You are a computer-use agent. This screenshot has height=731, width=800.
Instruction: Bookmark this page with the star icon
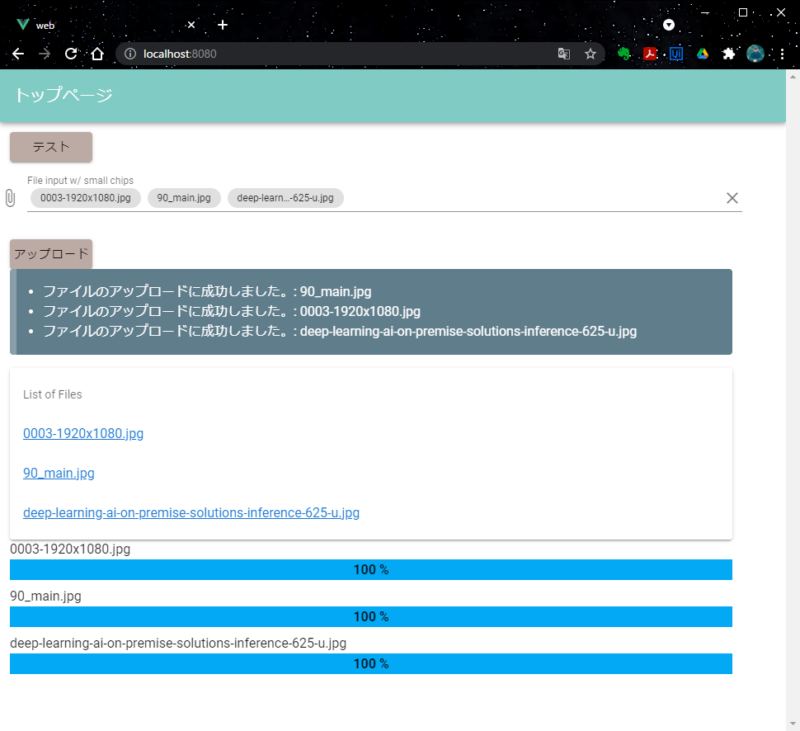590,54
